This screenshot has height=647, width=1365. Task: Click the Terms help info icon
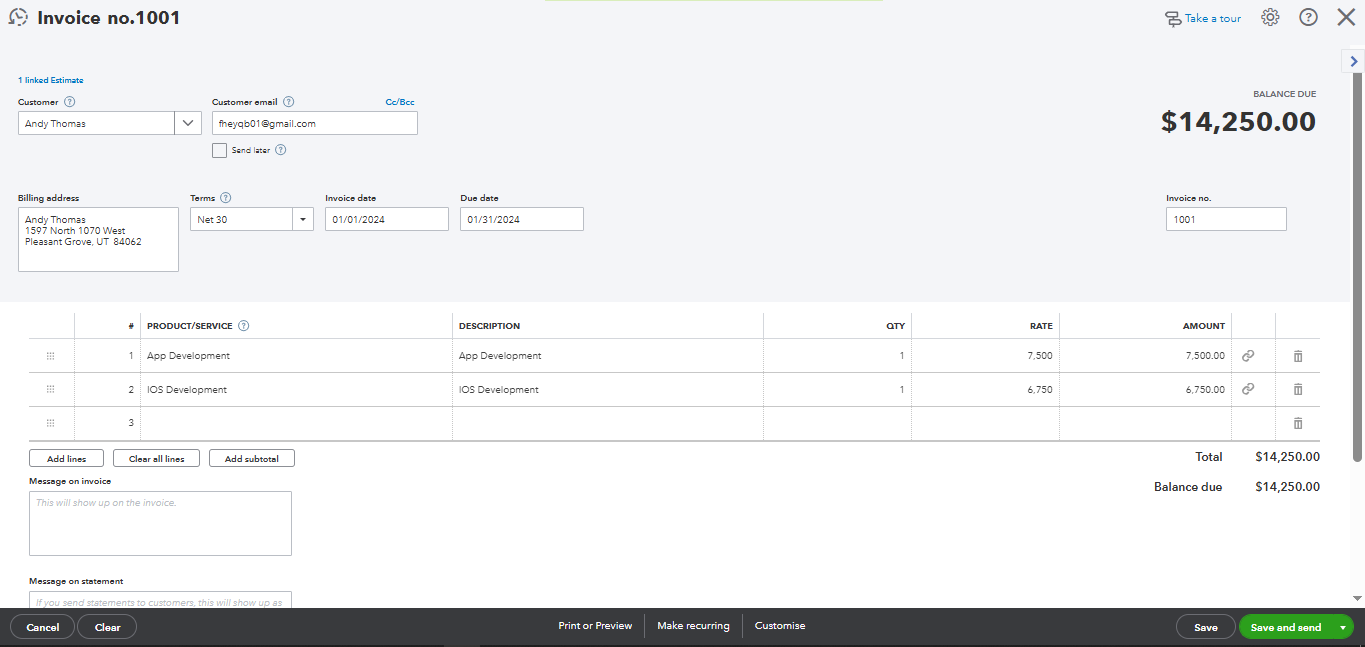226,198
